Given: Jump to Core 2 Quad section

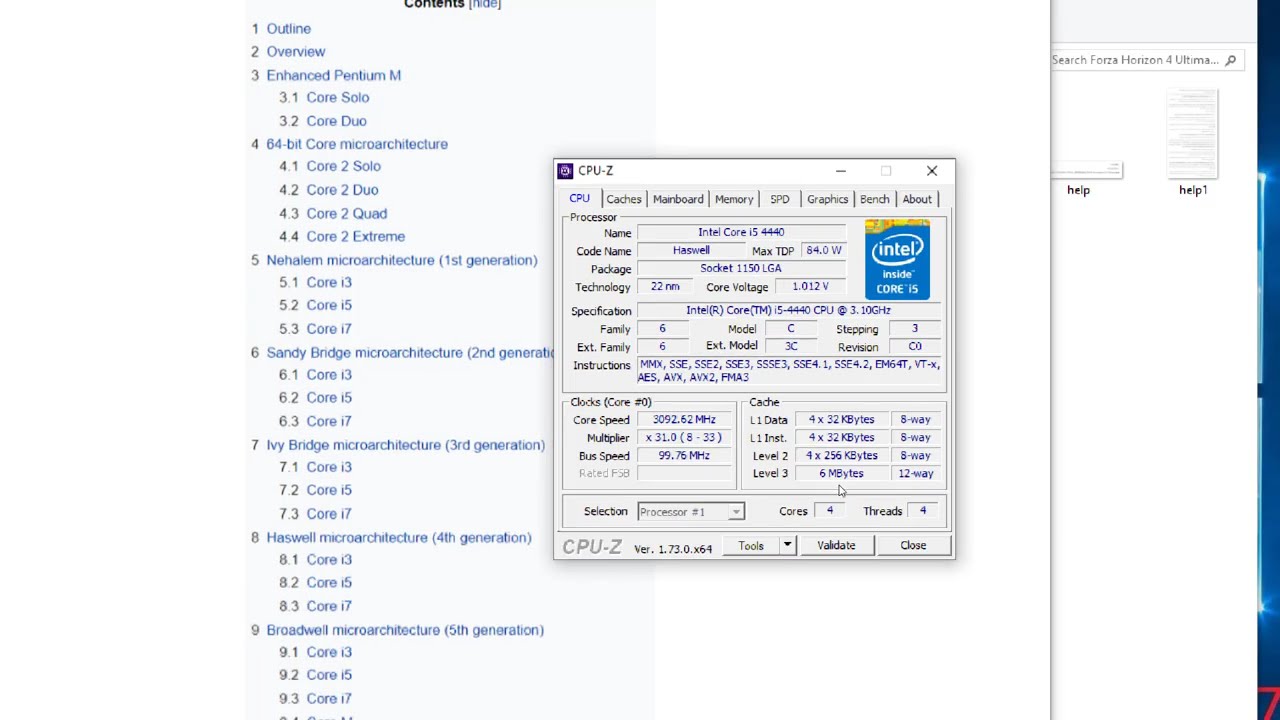Looking at the screenshot, I should click(x=346, y=213).
